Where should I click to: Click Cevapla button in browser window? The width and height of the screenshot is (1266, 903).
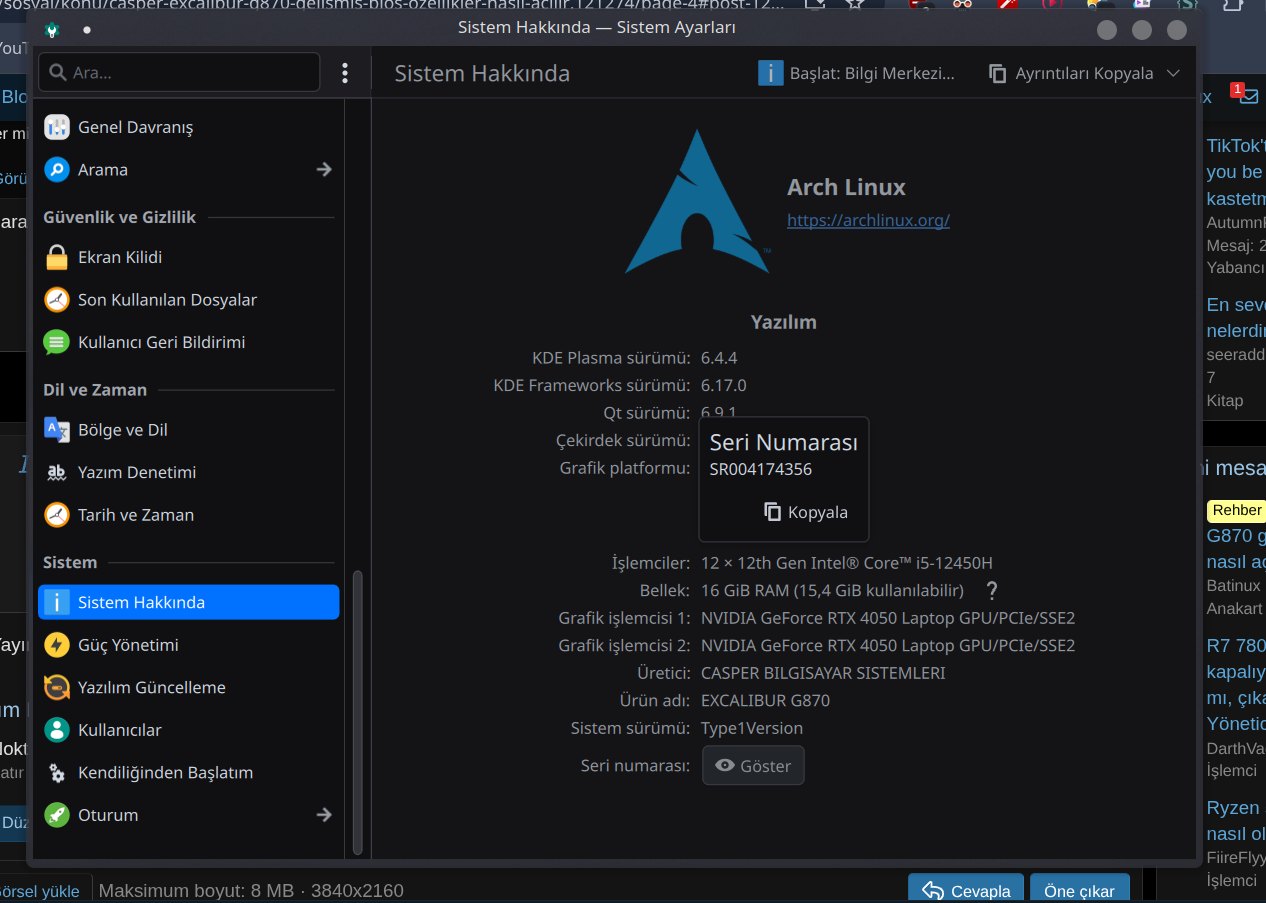click(965, 890)
